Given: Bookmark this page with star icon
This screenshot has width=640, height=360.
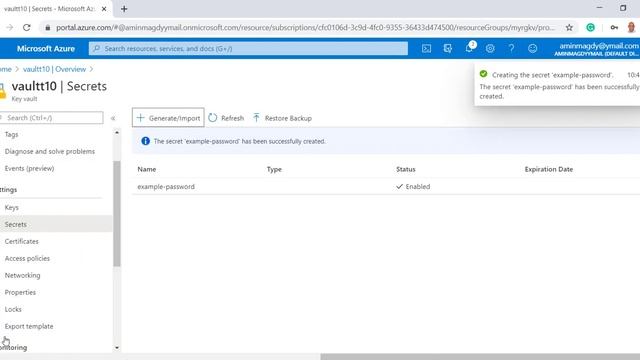Looking at the screenshot, I should tap(569, 27).
